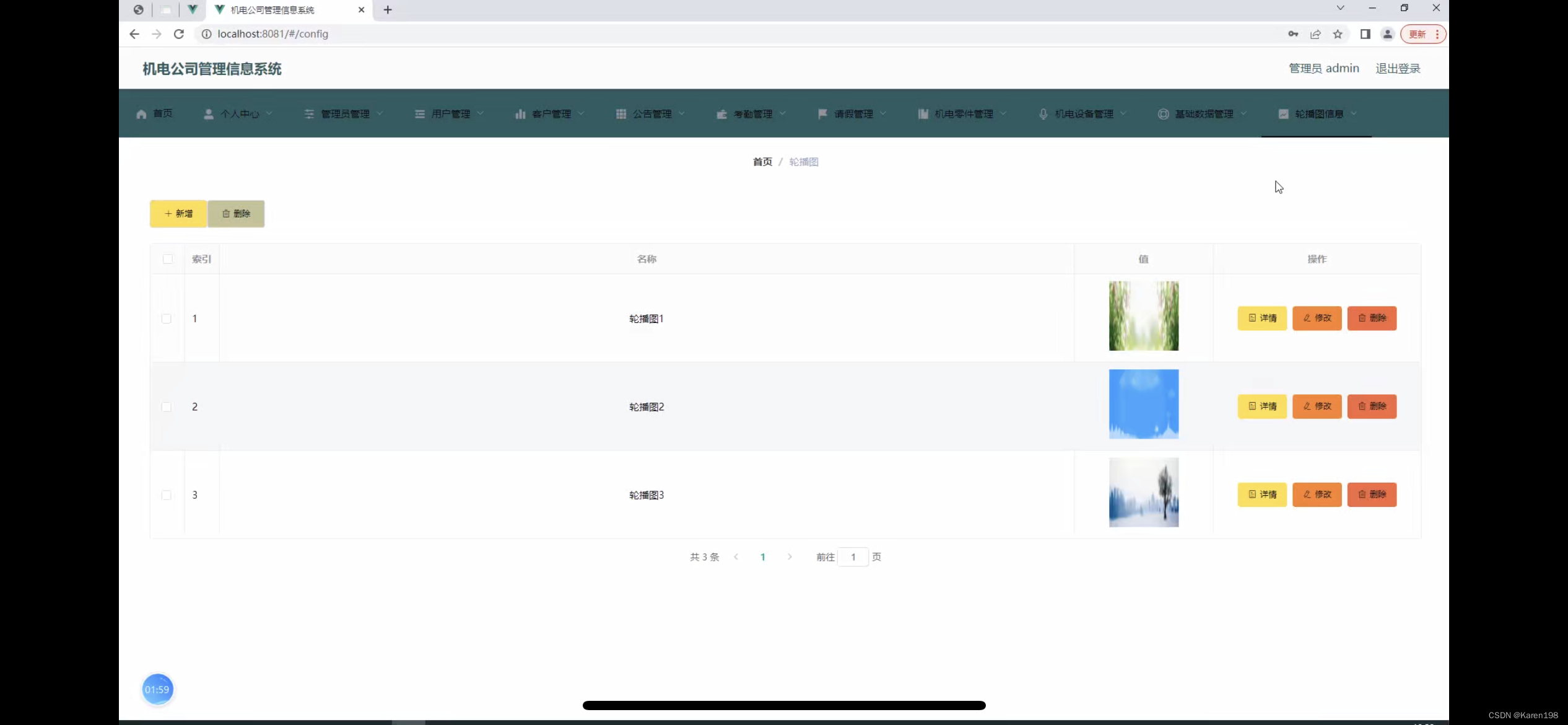Open the 首页 menu item

pos(154,113)
